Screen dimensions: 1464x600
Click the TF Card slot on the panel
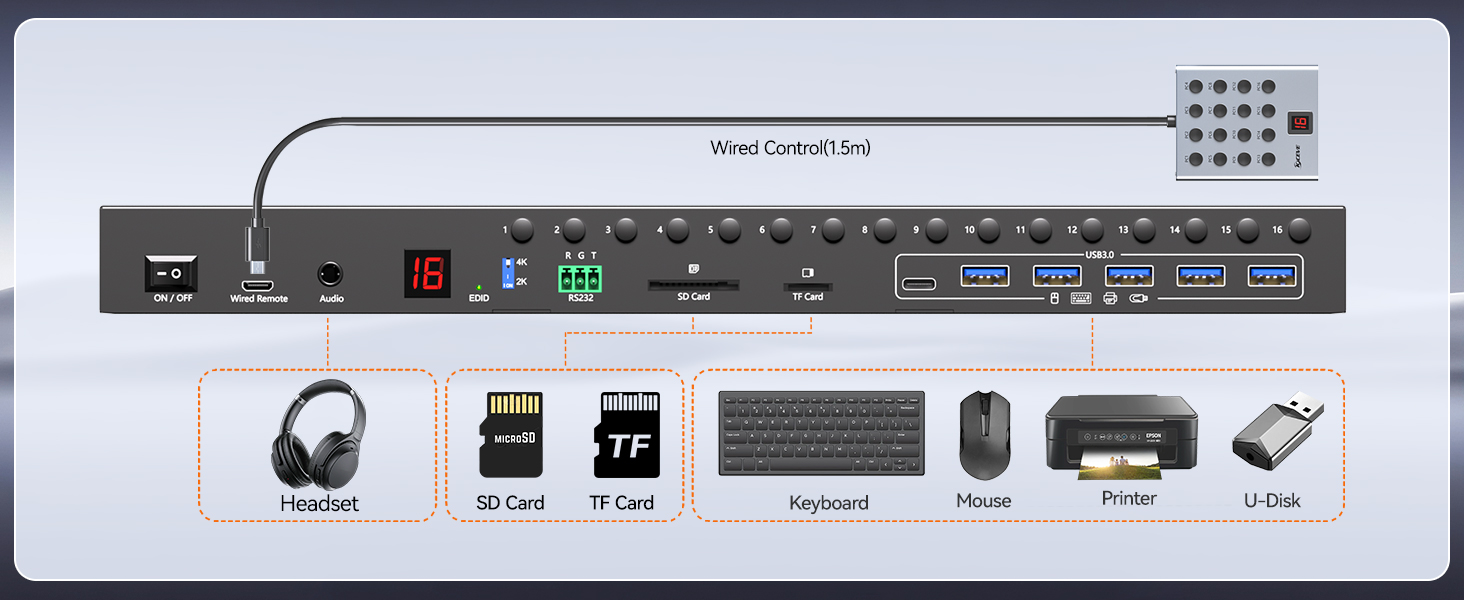tap(807, 286)
